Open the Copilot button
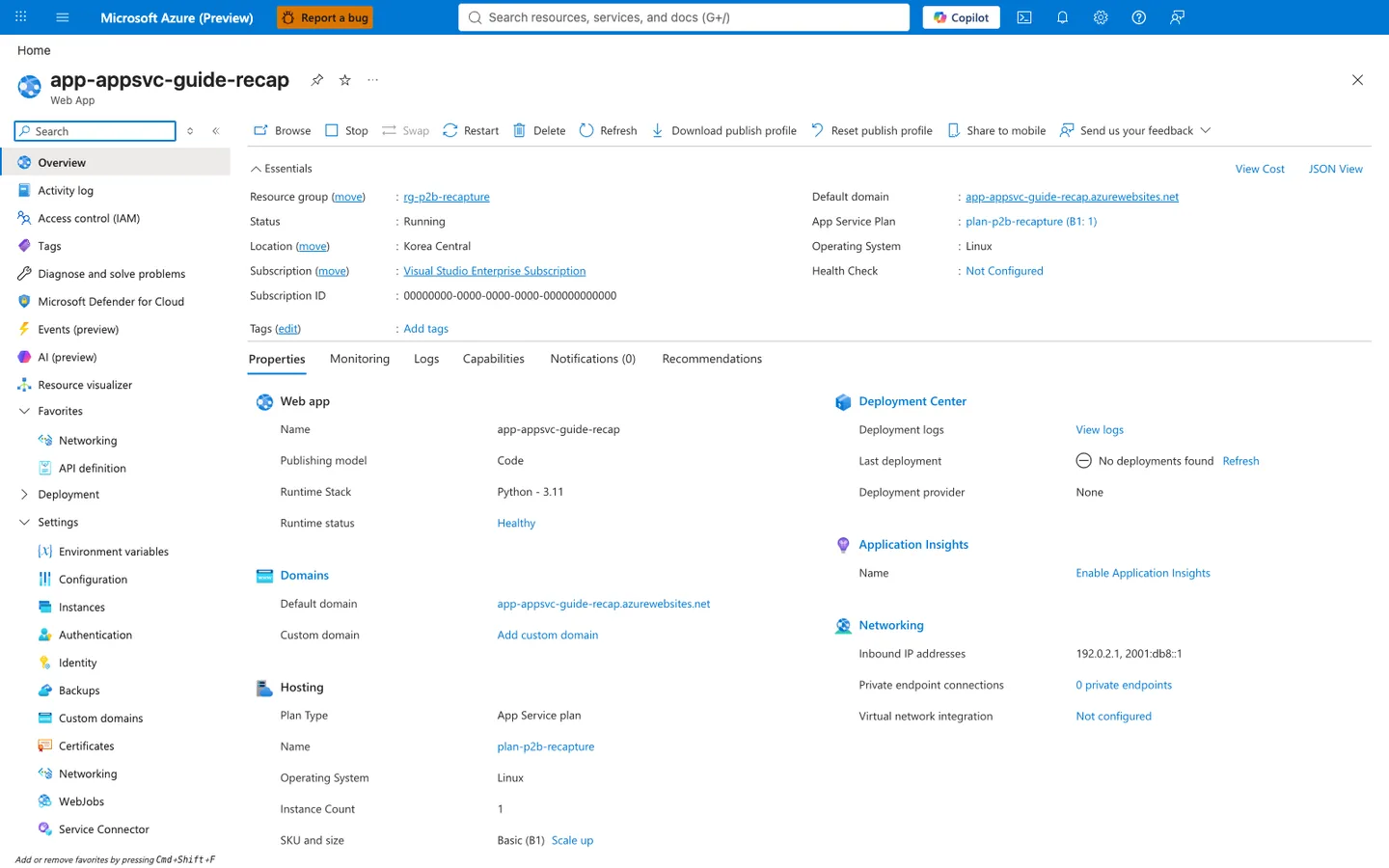This screenshot has width=1389, height=868. pyautogui.click(x=962, y=17)
